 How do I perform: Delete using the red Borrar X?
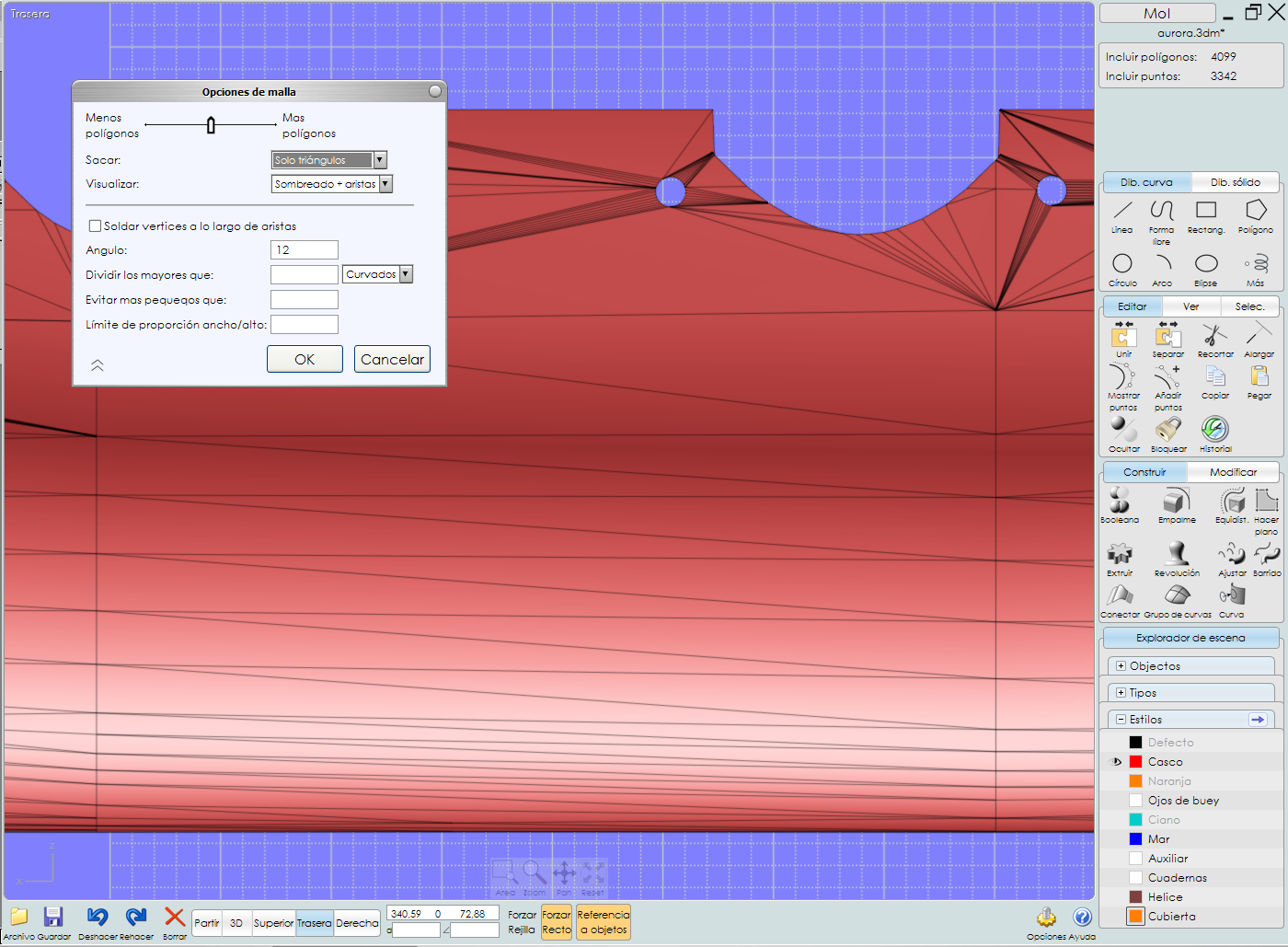pyautogui.click(x=175, y=923)
